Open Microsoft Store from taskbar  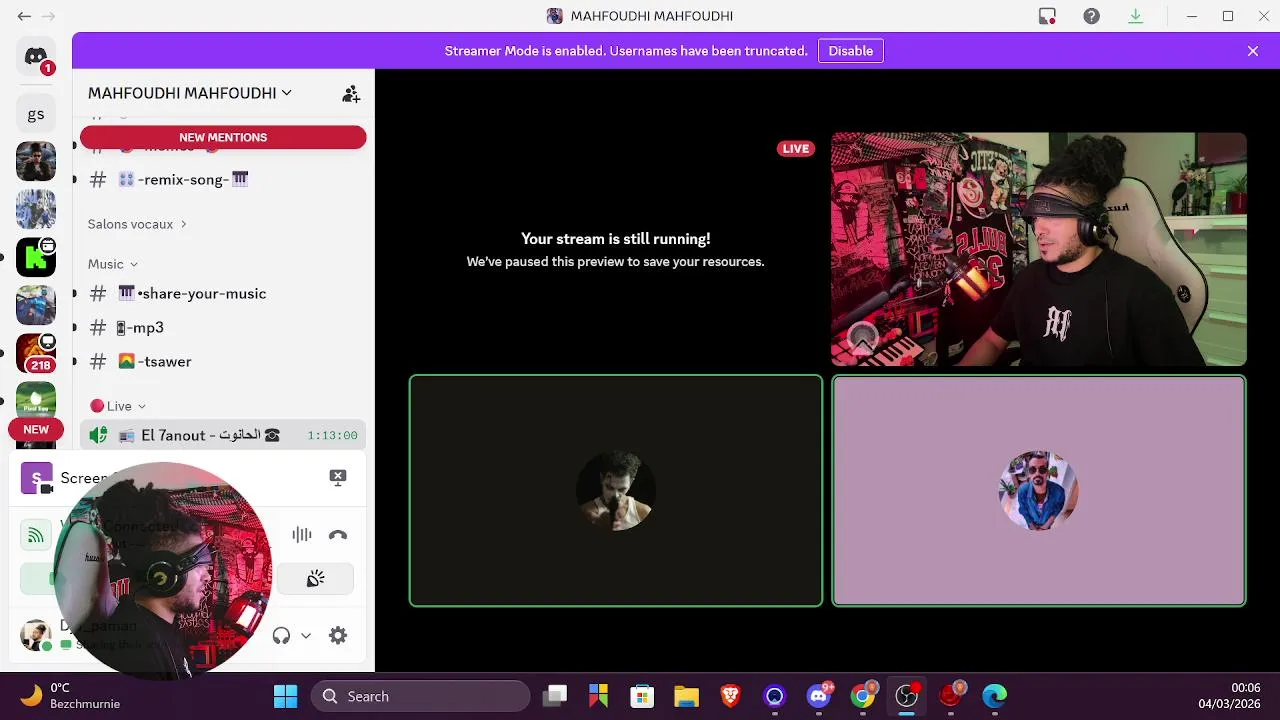(643, 696)
